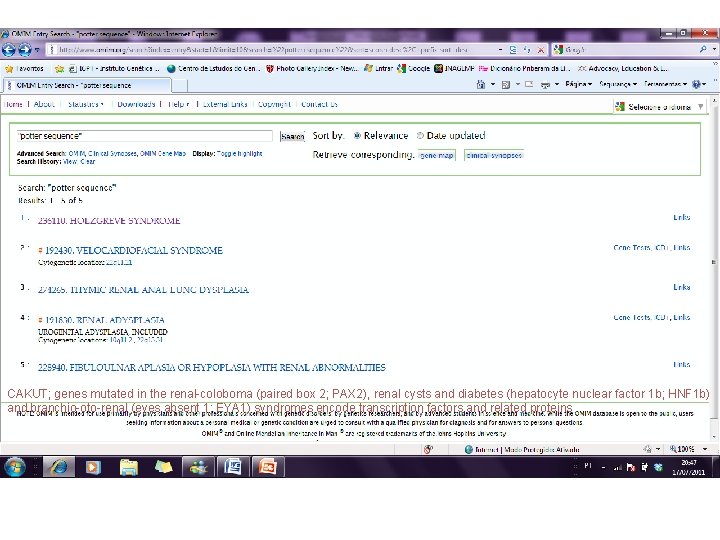This screenshot has height=540, width=720.
Task: Click the search magnifier icon
Action: pyautogui.click(x=703, y=49)
